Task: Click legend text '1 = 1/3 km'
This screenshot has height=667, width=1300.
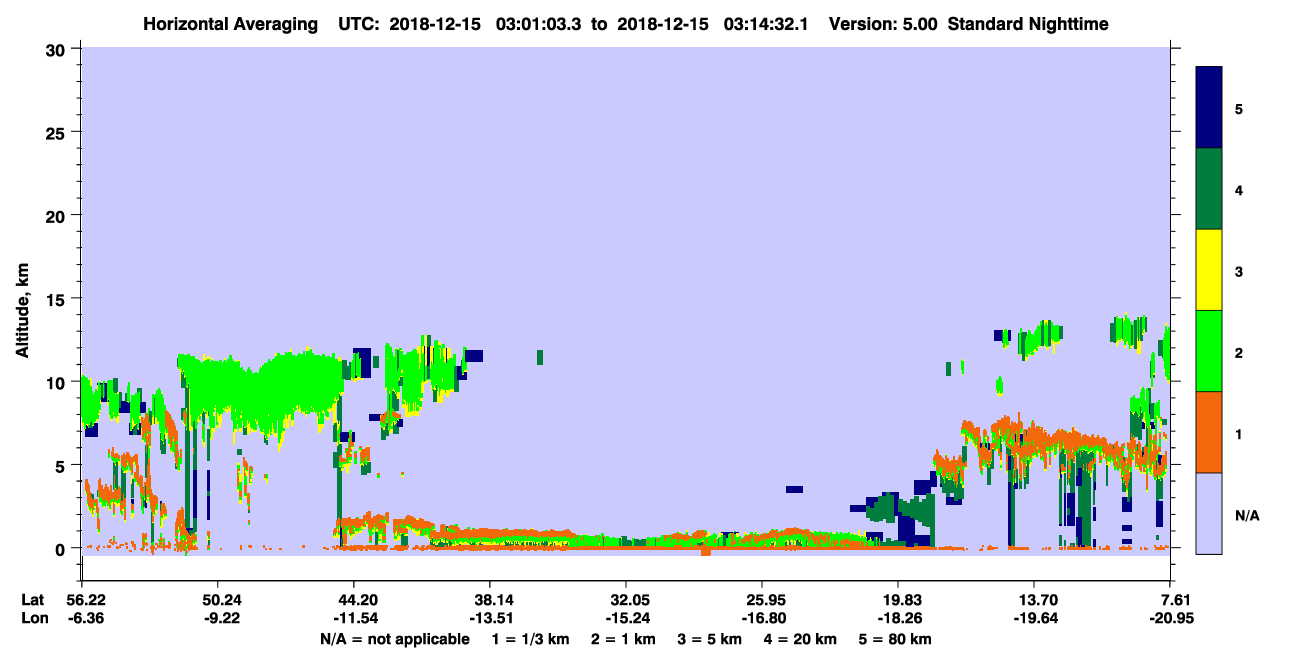Action: point(531,639)
